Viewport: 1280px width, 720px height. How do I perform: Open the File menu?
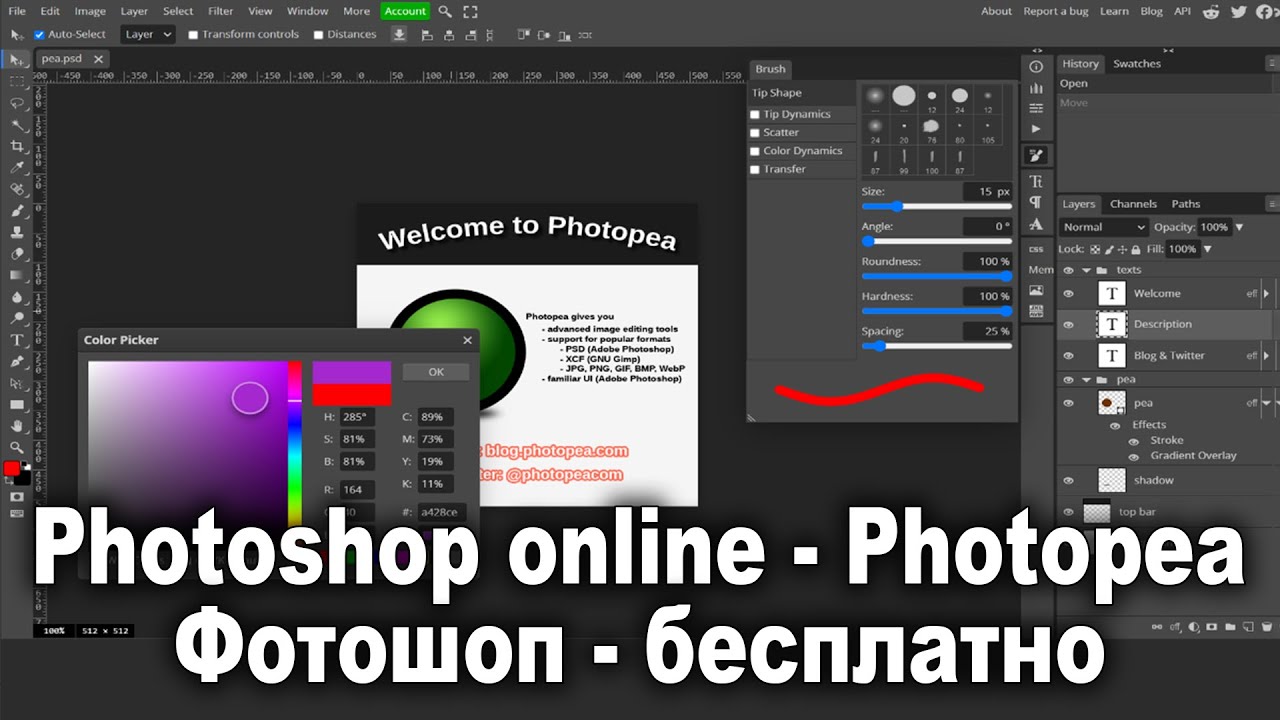click(17, 11)
